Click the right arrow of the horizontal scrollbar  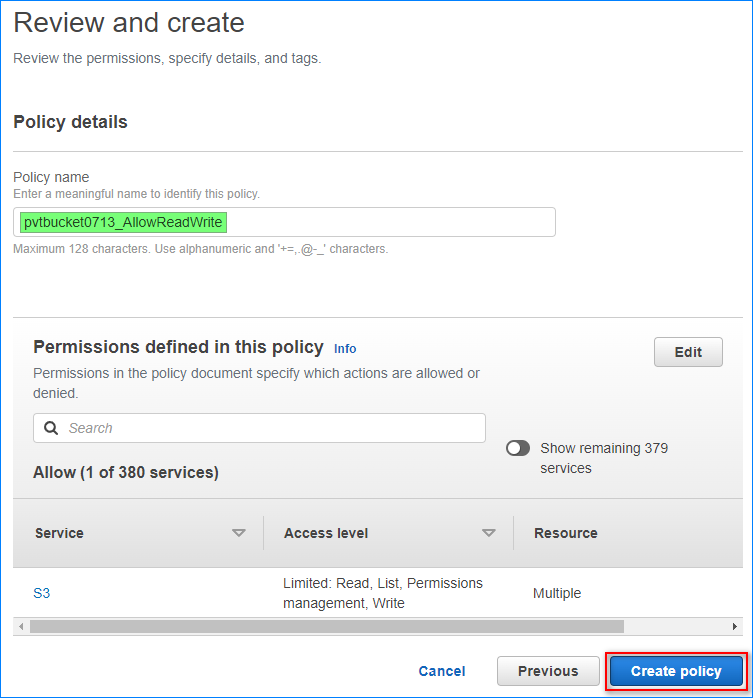(x=736, y=626)
